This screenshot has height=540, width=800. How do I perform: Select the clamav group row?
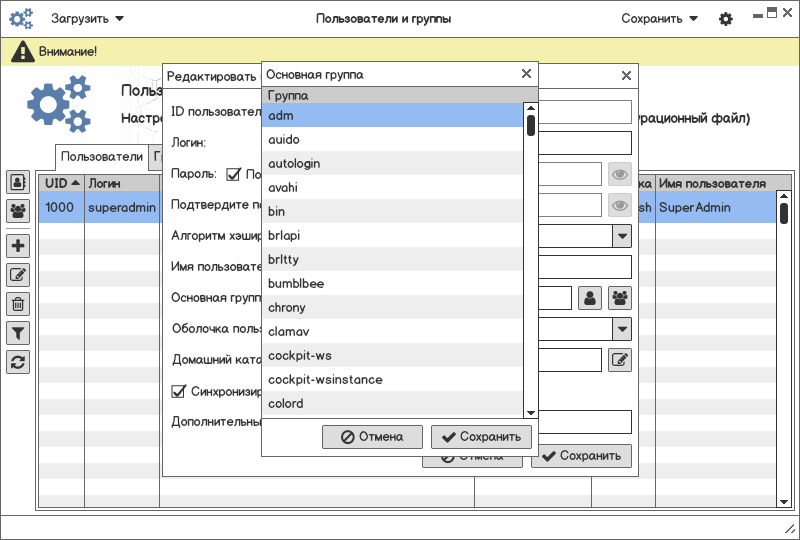pos(392,331)
